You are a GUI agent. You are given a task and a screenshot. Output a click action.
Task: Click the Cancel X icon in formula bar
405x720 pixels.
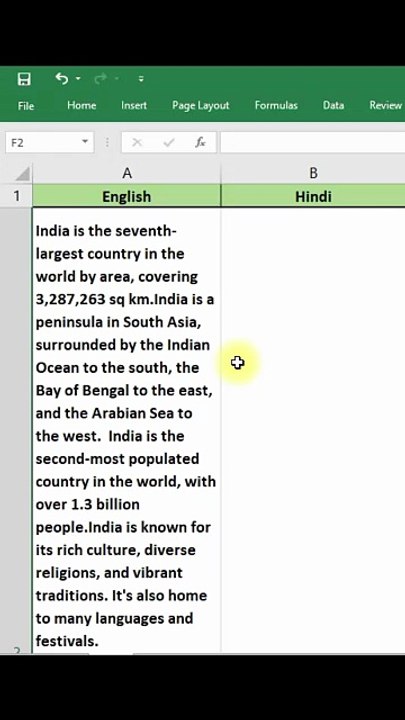(137, 143)
